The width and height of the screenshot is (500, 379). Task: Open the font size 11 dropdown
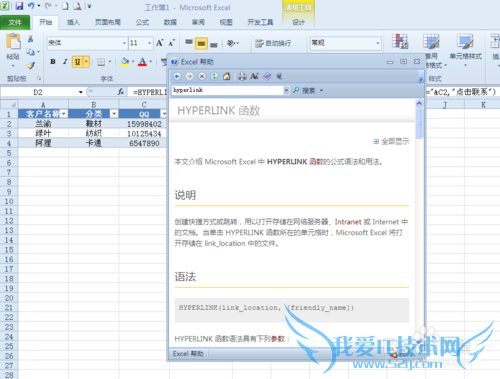click(149, 43)
